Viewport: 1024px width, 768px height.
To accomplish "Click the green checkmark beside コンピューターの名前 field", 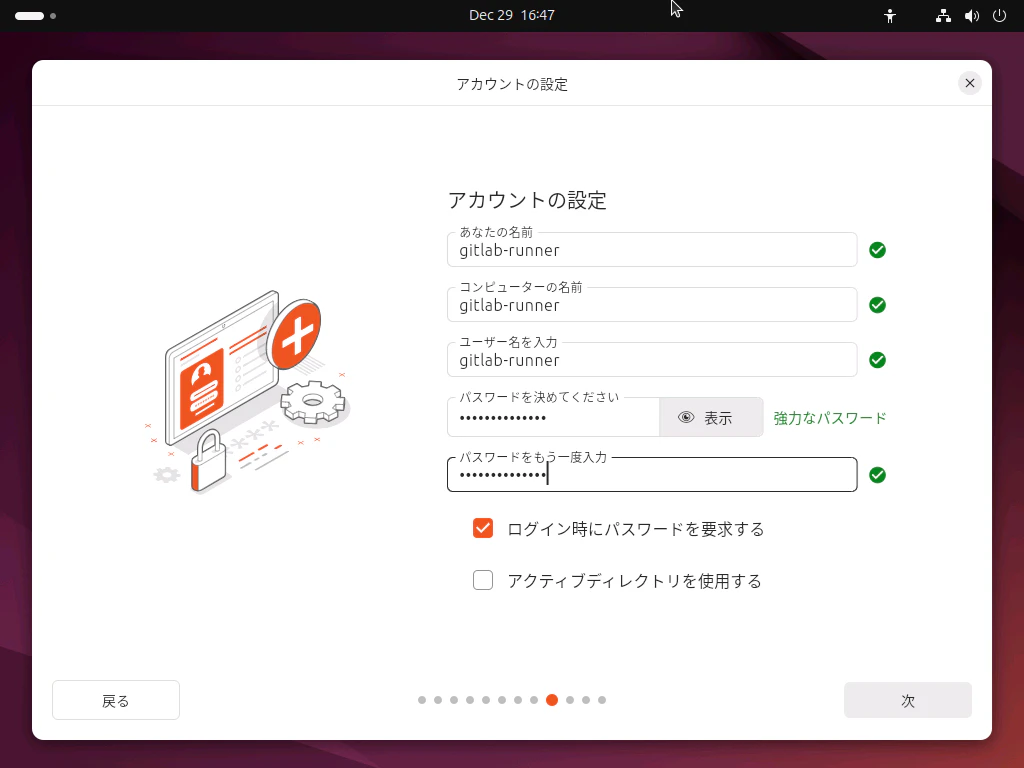I will click(877, 305).
